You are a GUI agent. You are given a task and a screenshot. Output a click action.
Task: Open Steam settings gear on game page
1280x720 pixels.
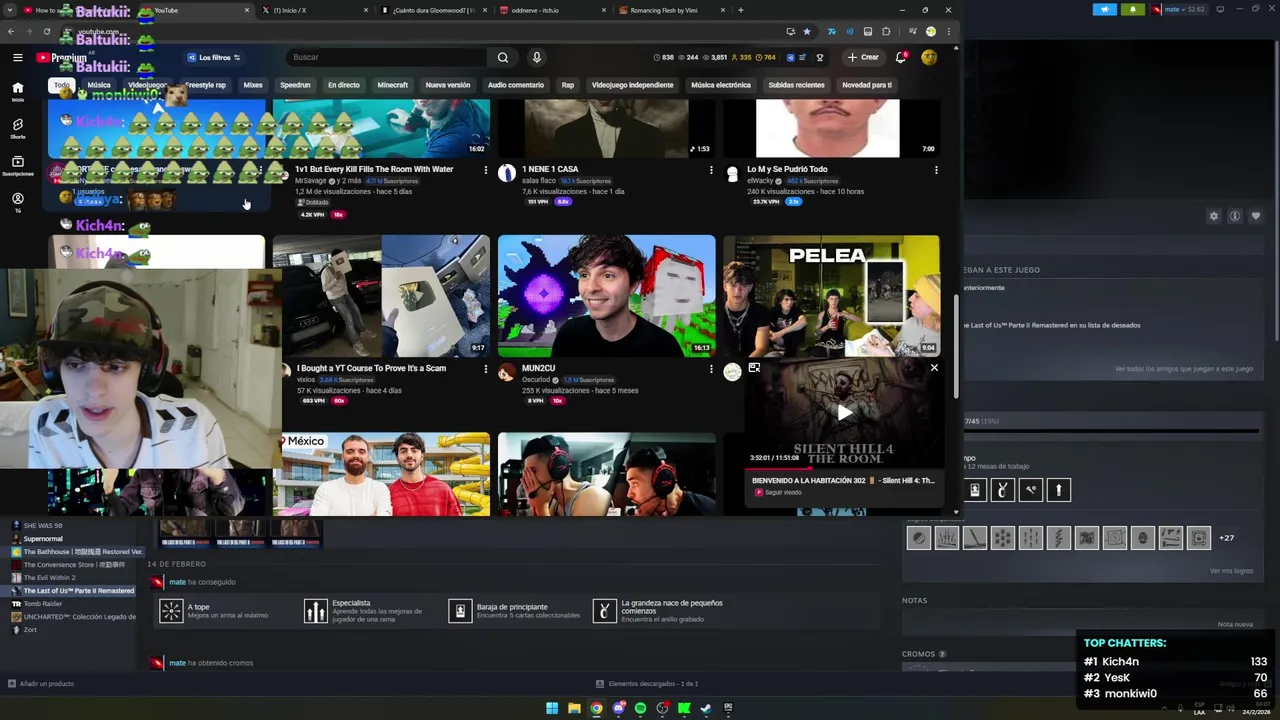tap(1214, 216)
